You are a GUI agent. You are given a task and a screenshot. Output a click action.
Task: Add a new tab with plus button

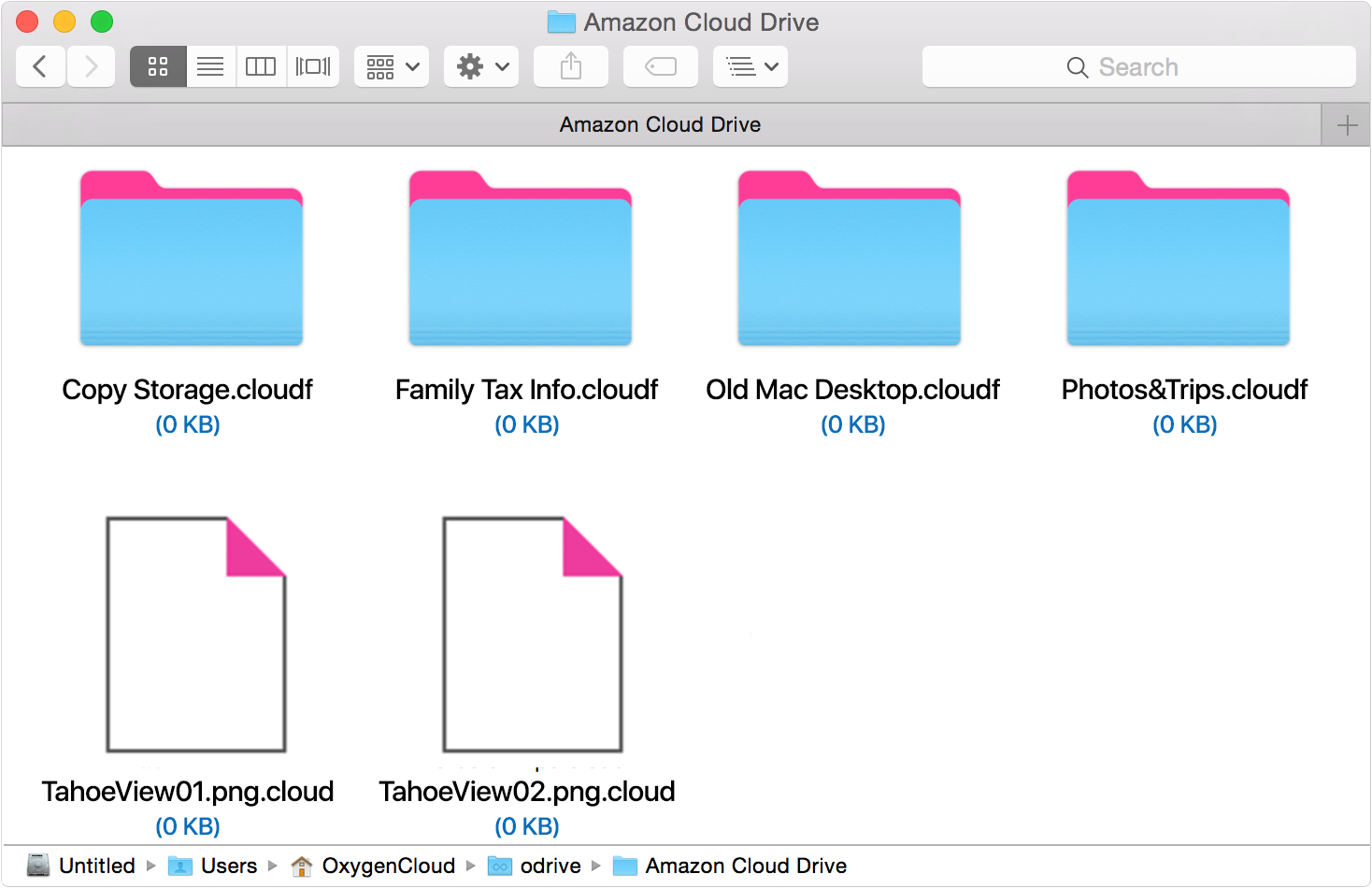(x=1347, y=125)
